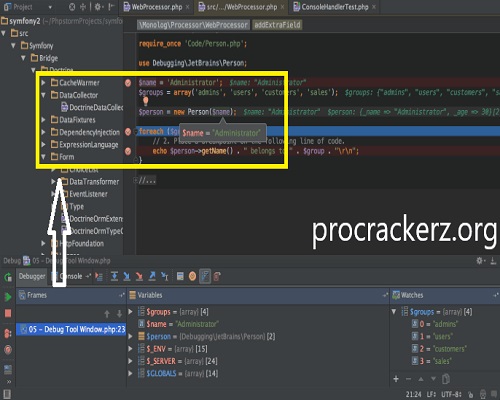Viewport: 500px width, 400px height.
Task: Move watch up with triangle icon
Action: click(421, 379)
